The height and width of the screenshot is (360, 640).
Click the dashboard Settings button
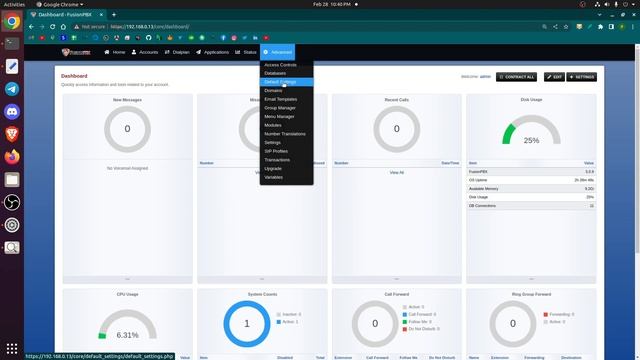coord(582,77)
